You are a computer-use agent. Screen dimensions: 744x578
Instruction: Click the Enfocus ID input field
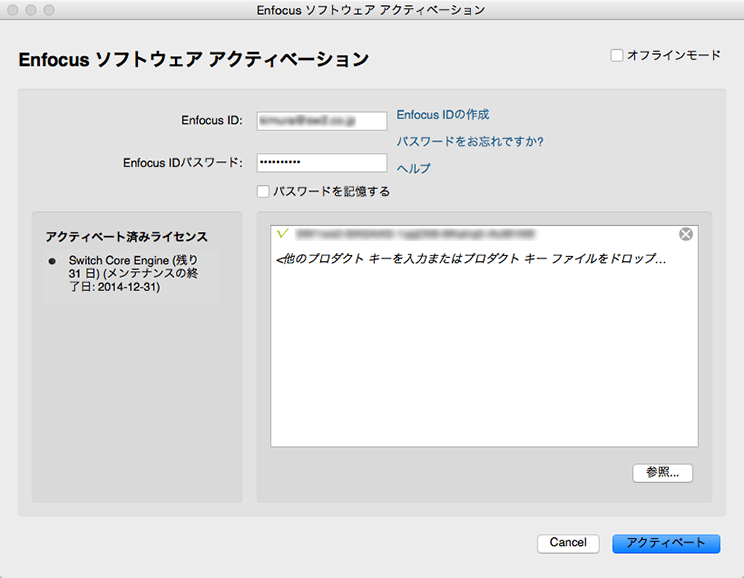(x=322, y=121)
